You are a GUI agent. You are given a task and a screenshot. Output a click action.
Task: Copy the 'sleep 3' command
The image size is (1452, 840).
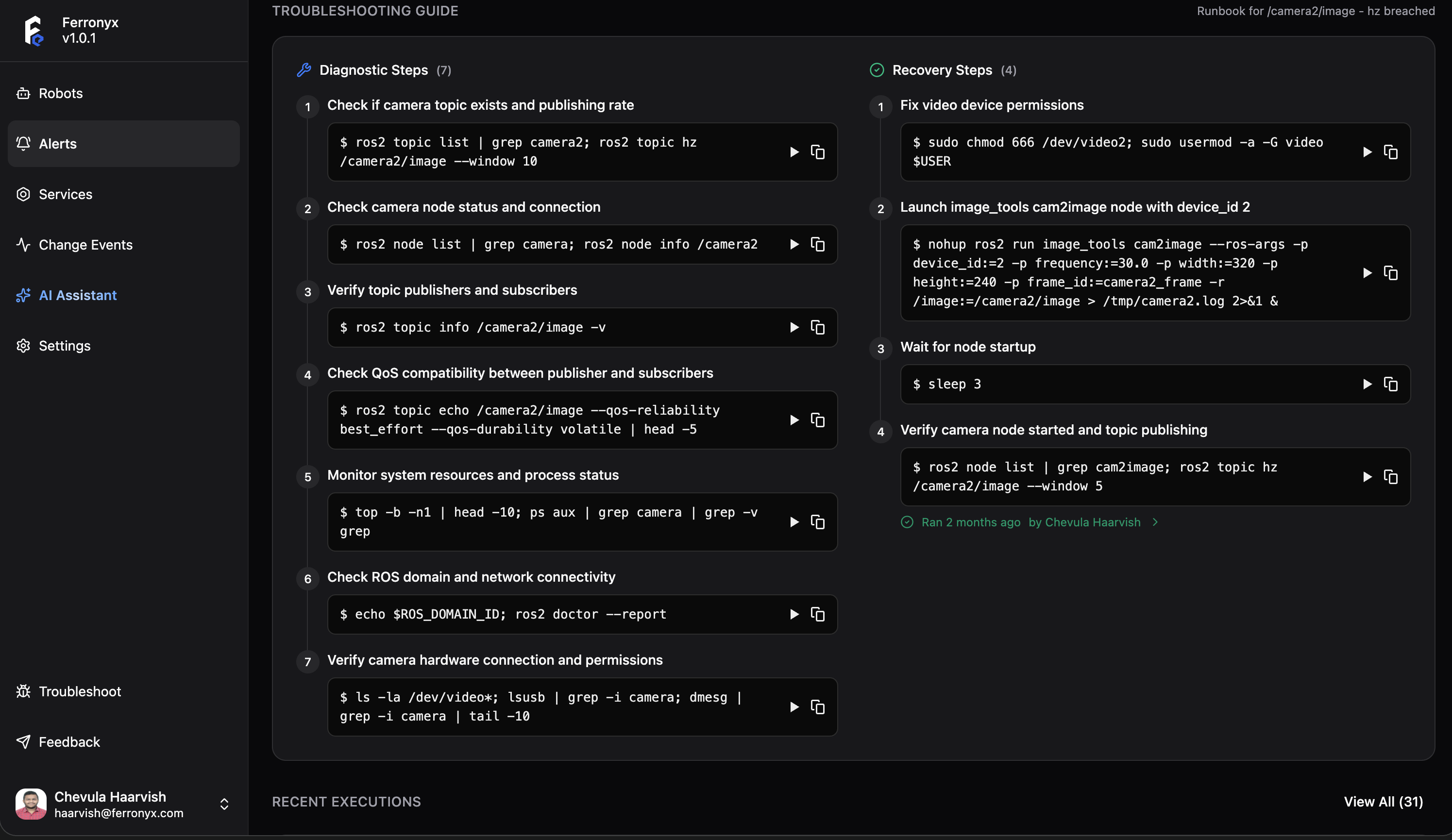click(x=1390, y=384)
